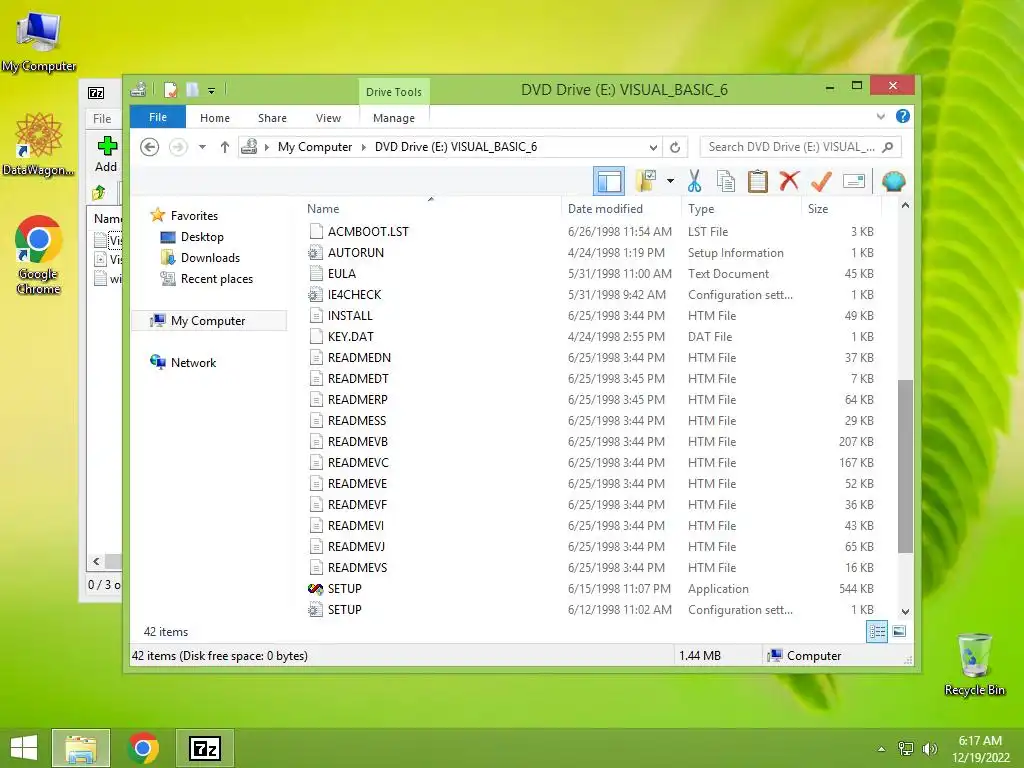Sort by the Size column header
The height and width of the screenshot is (768, 1024).
[x=841, y=208]
